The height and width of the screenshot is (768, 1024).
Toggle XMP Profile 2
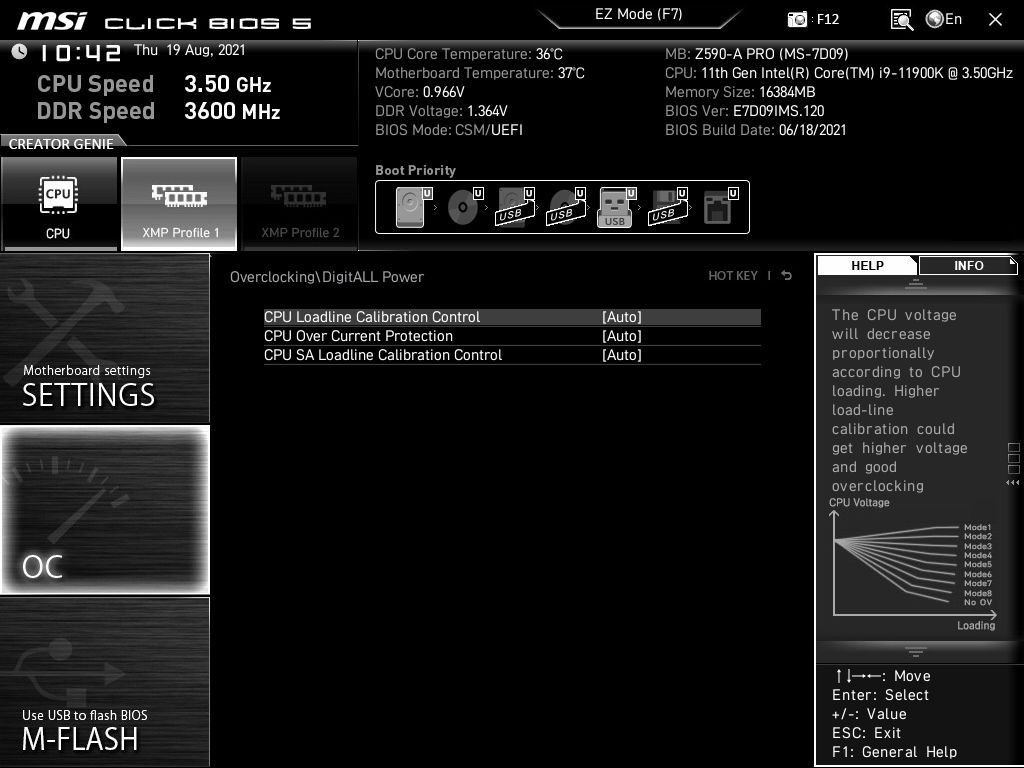point(300,204)
